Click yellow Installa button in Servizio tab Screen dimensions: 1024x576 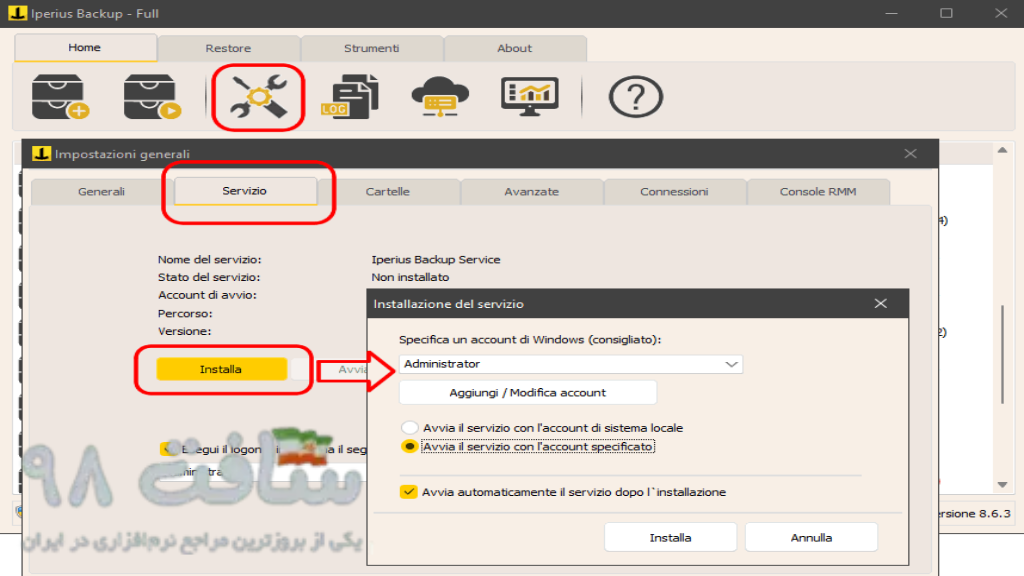pos(221,369)
